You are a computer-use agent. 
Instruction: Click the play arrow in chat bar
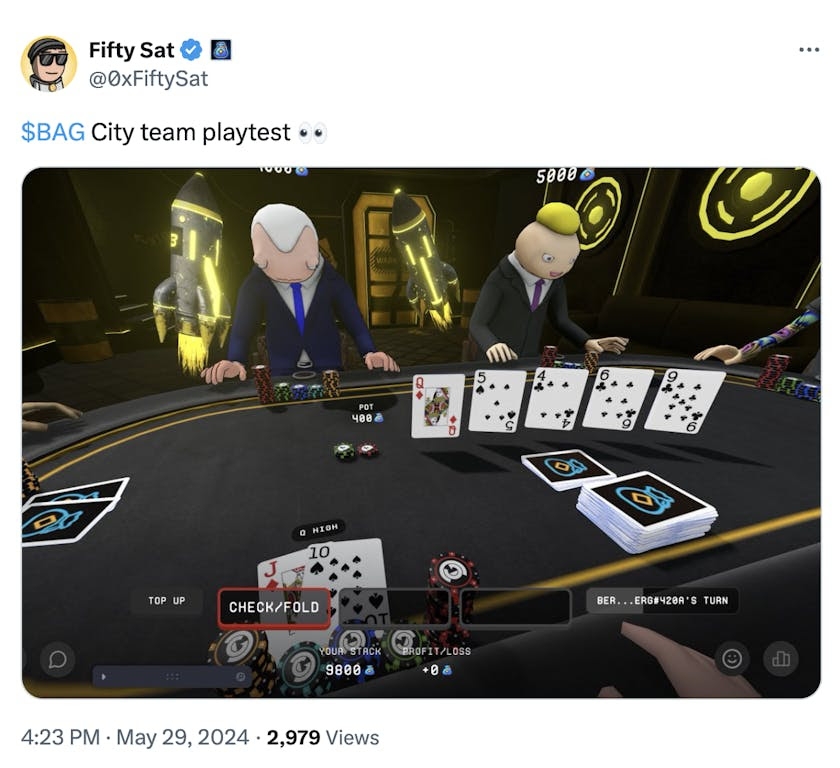coord(103,676)
